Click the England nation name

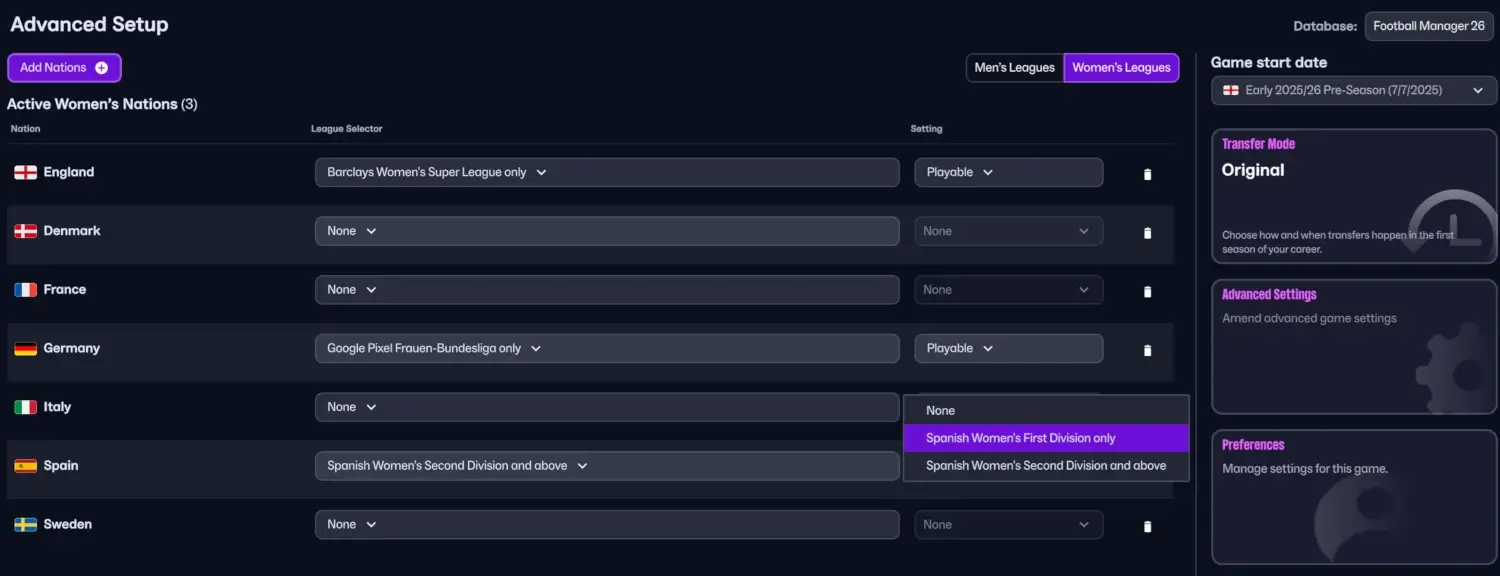69,172
